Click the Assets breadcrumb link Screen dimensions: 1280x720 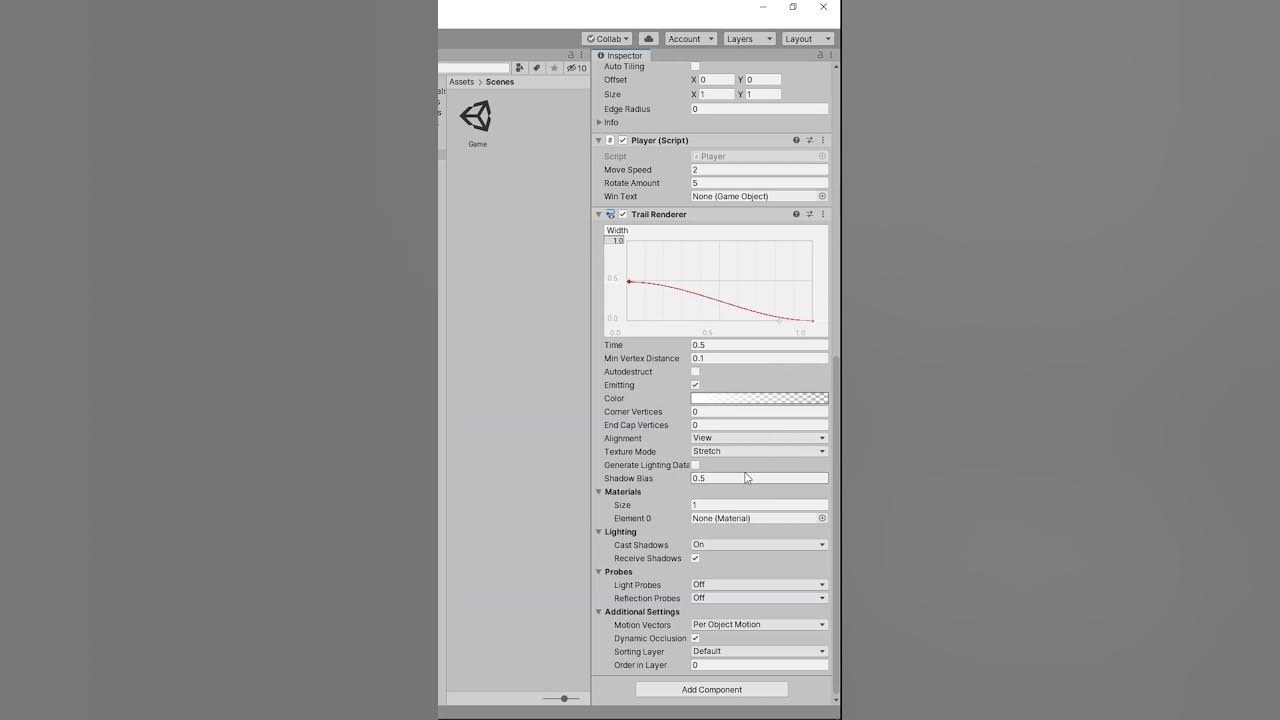tap(461, 82)
